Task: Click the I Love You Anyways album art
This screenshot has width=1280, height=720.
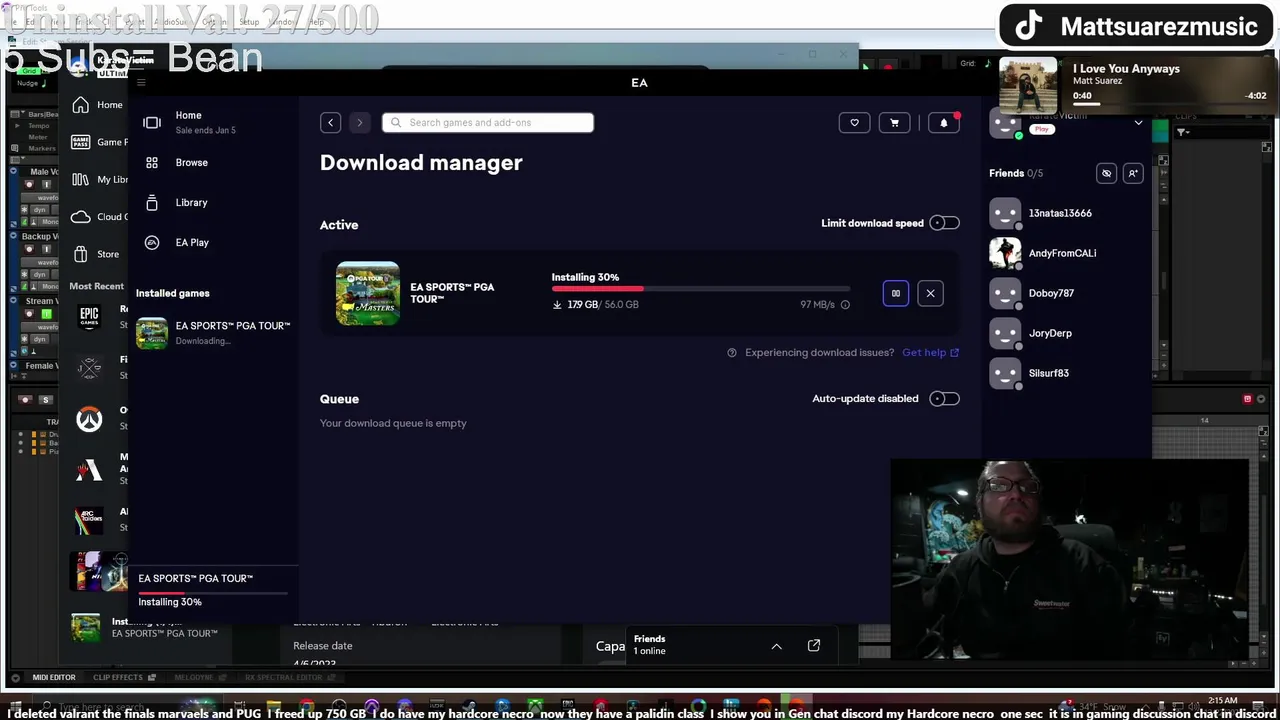Action: [x=1028, y=87]
